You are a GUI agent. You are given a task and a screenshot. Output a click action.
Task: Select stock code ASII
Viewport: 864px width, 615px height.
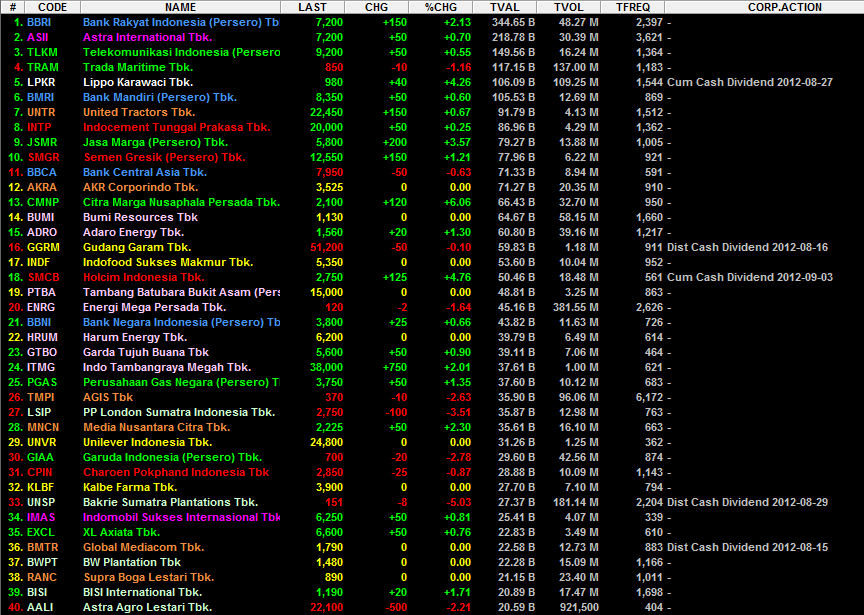37,37
